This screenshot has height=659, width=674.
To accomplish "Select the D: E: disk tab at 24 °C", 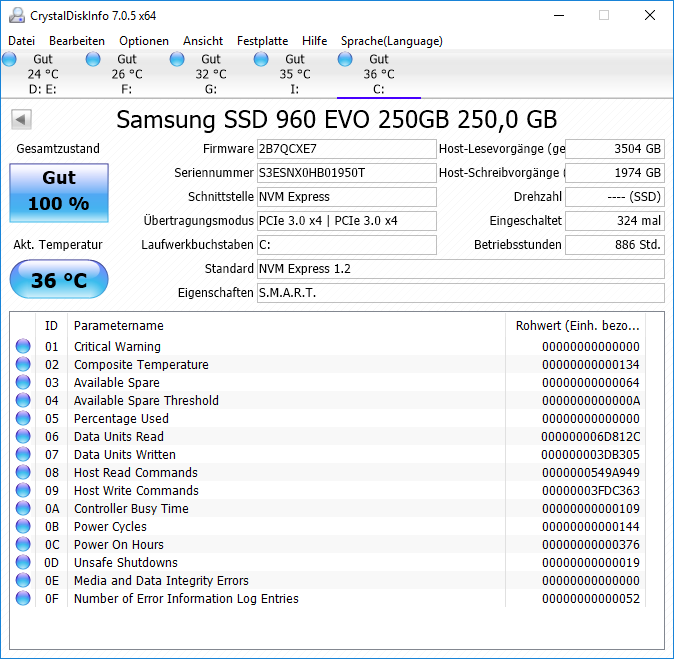I will click(43, 74).
